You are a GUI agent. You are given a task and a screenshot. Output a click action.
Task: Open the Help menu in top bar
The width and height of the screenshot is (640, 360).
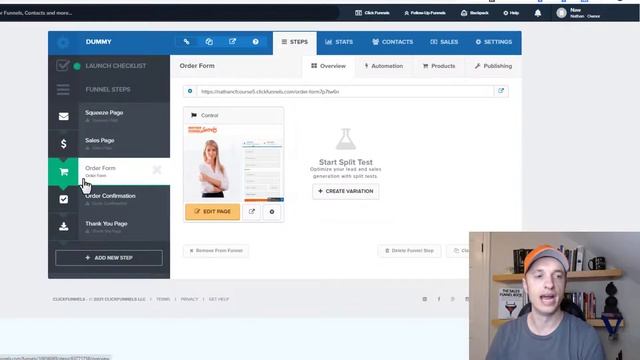tap(511, 13)
